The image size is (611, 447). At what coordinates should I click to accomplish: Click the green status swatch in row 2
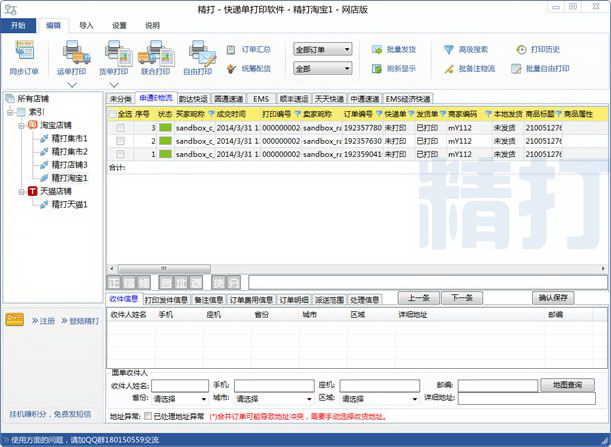tap(165, 141)
